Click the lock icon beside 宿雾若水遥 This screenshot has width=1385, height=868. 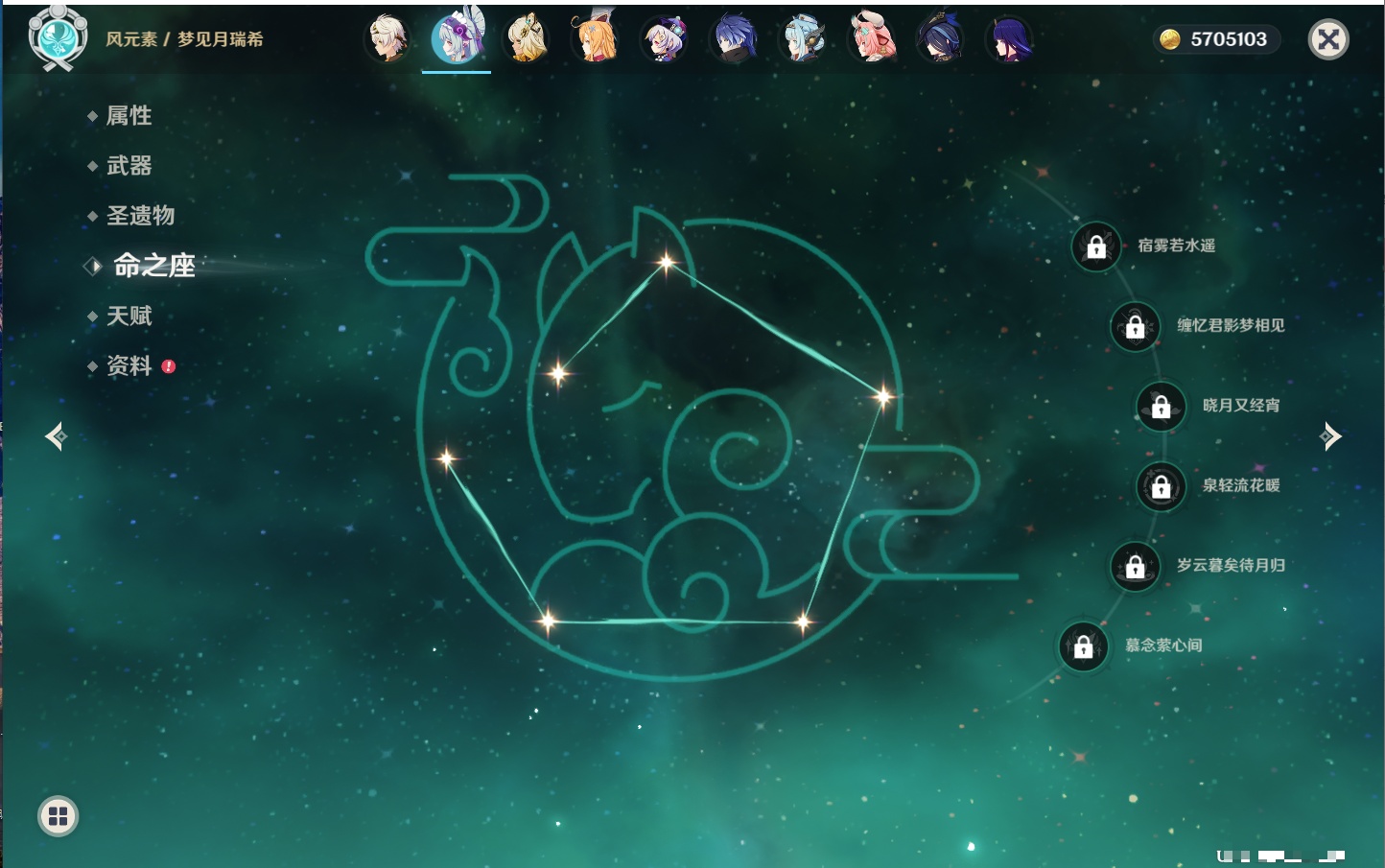click(1096, 246)
